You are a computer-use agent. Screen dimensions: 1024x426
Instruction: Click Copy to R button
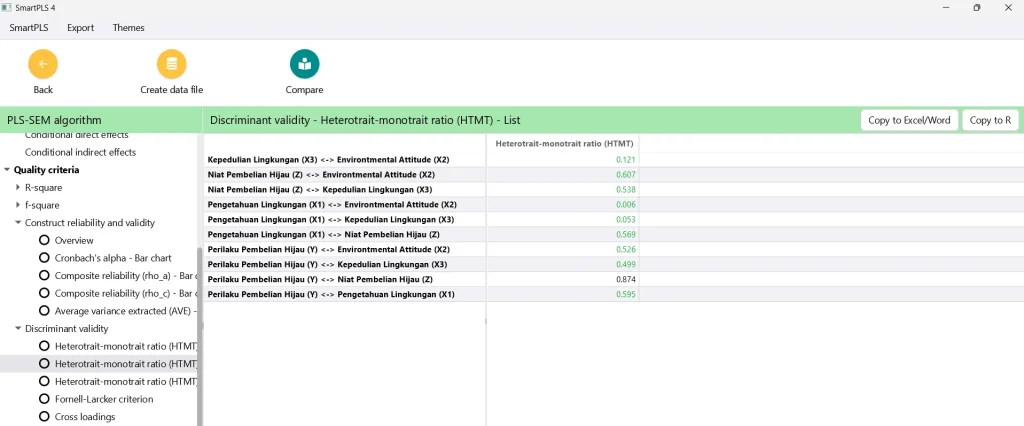990,120
